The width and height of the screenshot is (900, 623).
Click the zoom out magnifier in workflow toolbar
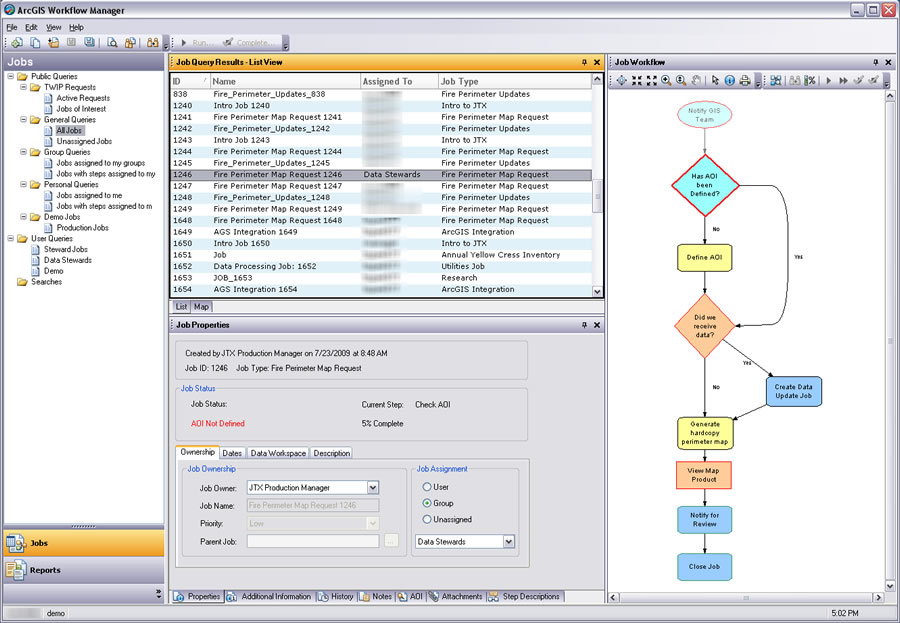[x=681, y=81]
